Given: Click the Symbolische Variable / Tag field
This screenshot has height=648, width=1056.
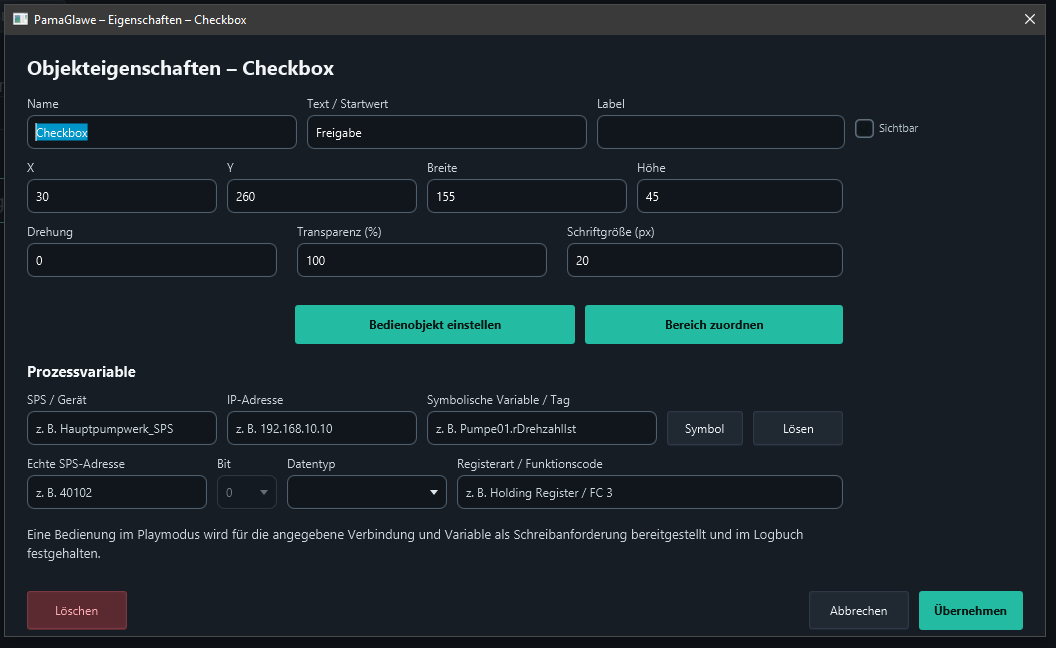Looking at the screenshot, I should point(541,428).
